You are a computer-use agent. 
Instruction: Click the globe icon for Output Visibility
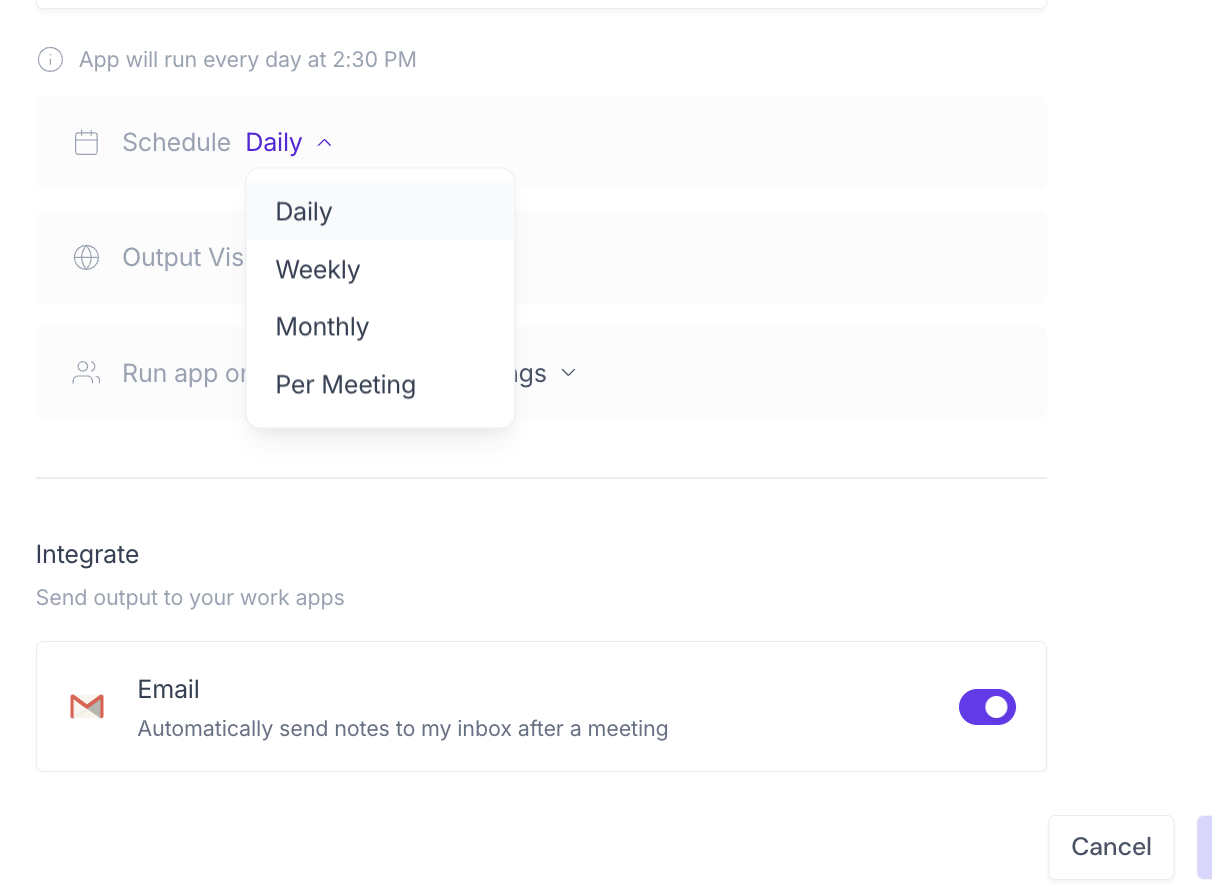pos(86,257)
